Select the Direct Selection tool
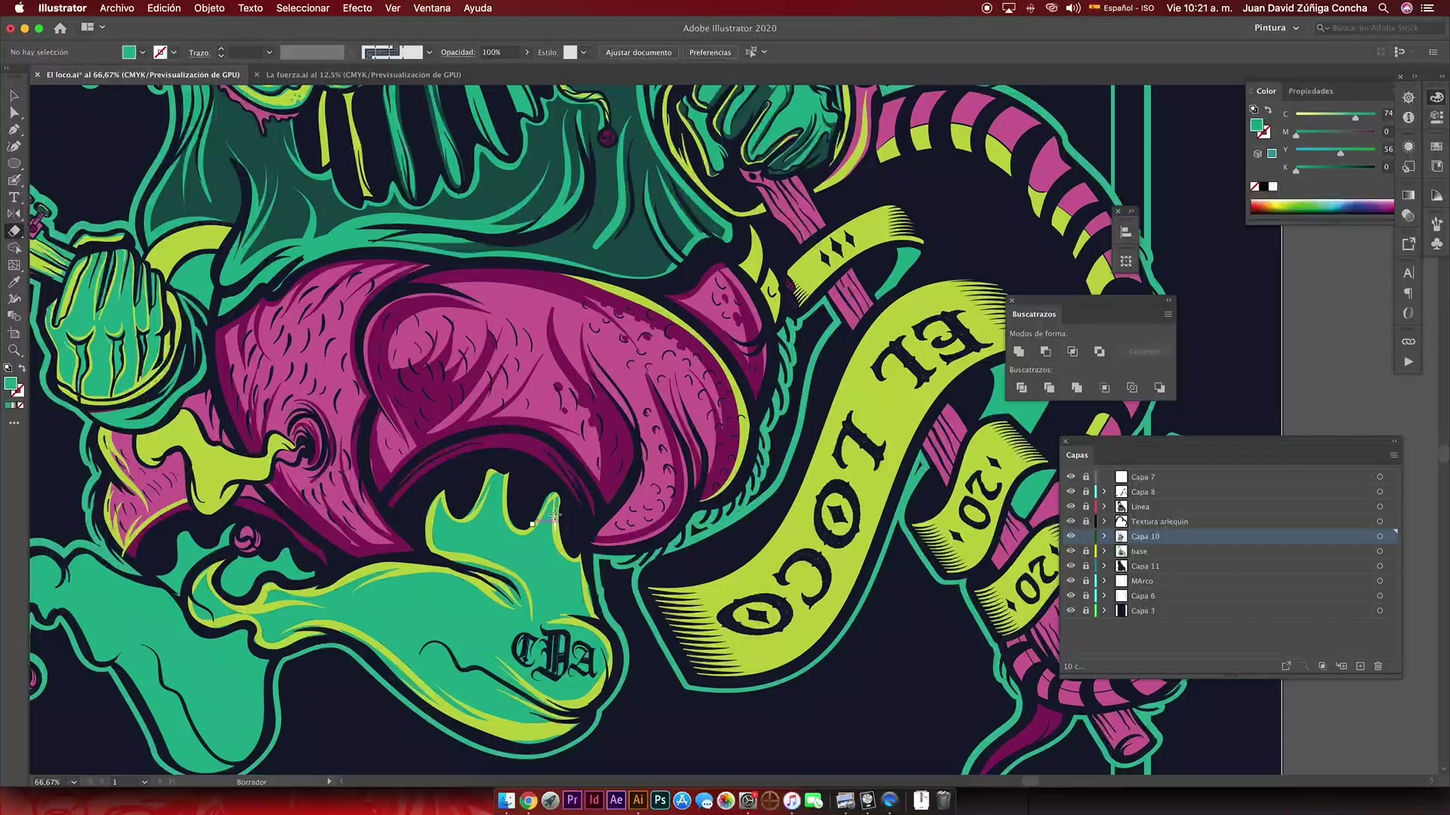The image size is (1450, 815). 14,113
